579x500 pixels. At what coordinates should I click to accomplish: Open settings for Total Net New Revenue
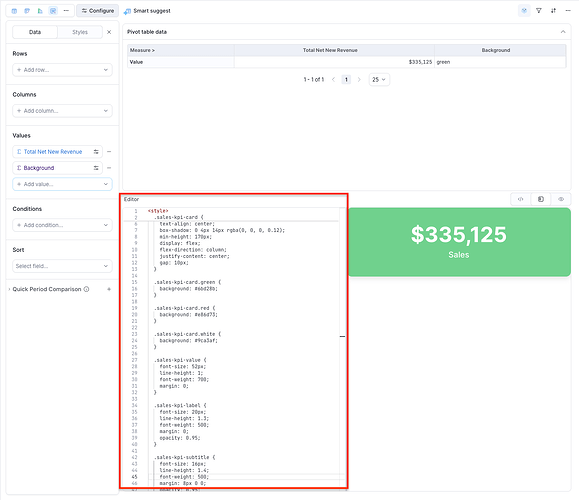[x=96, y=152]
